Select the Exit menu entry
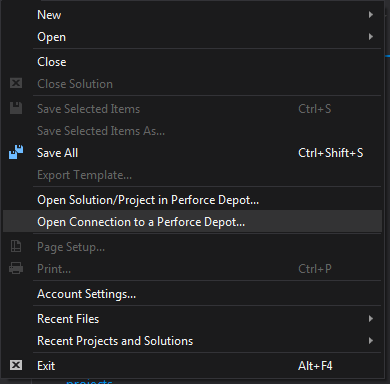 (x=193, y=366)
